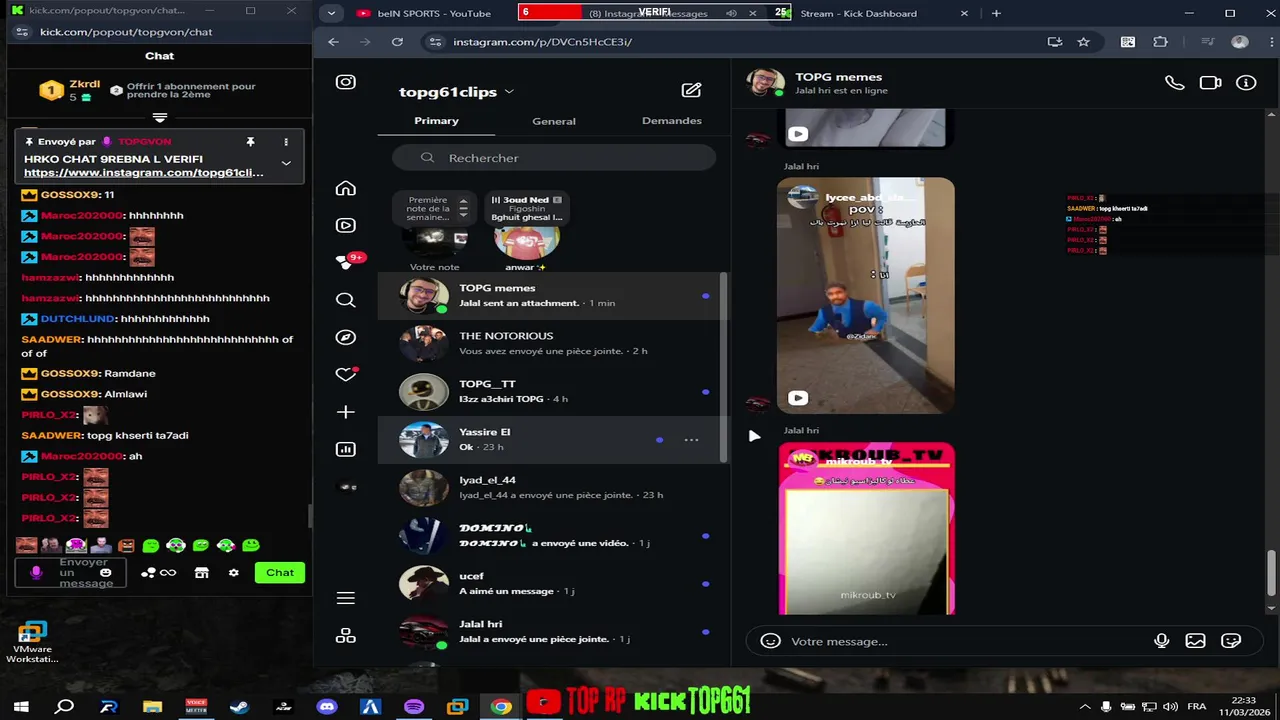Image resolution: width=1280 pixels, height=720 pixels.
Task: Expand the topg61clips account switcher
Action: [x=509, y=91]
